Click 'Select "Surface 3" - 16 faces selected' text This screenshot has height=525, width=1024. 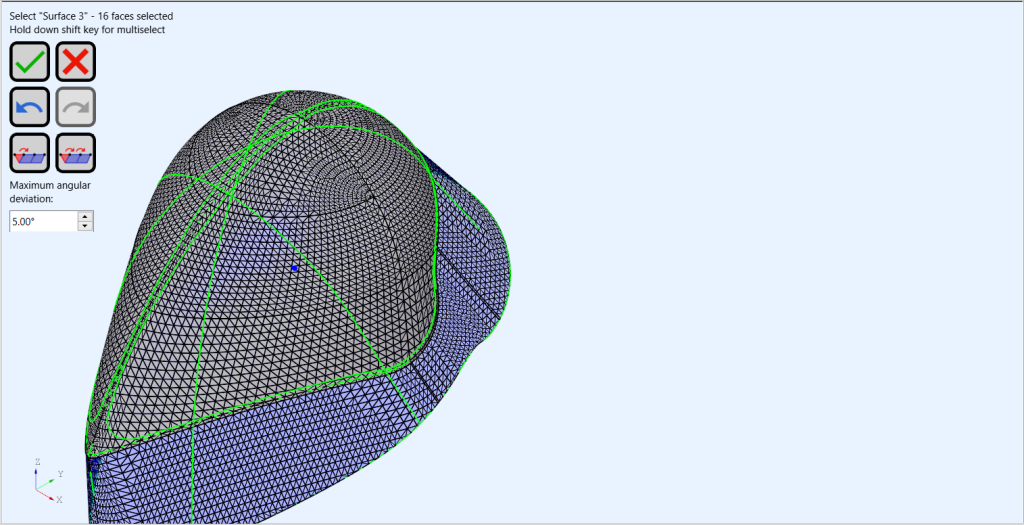91,16
